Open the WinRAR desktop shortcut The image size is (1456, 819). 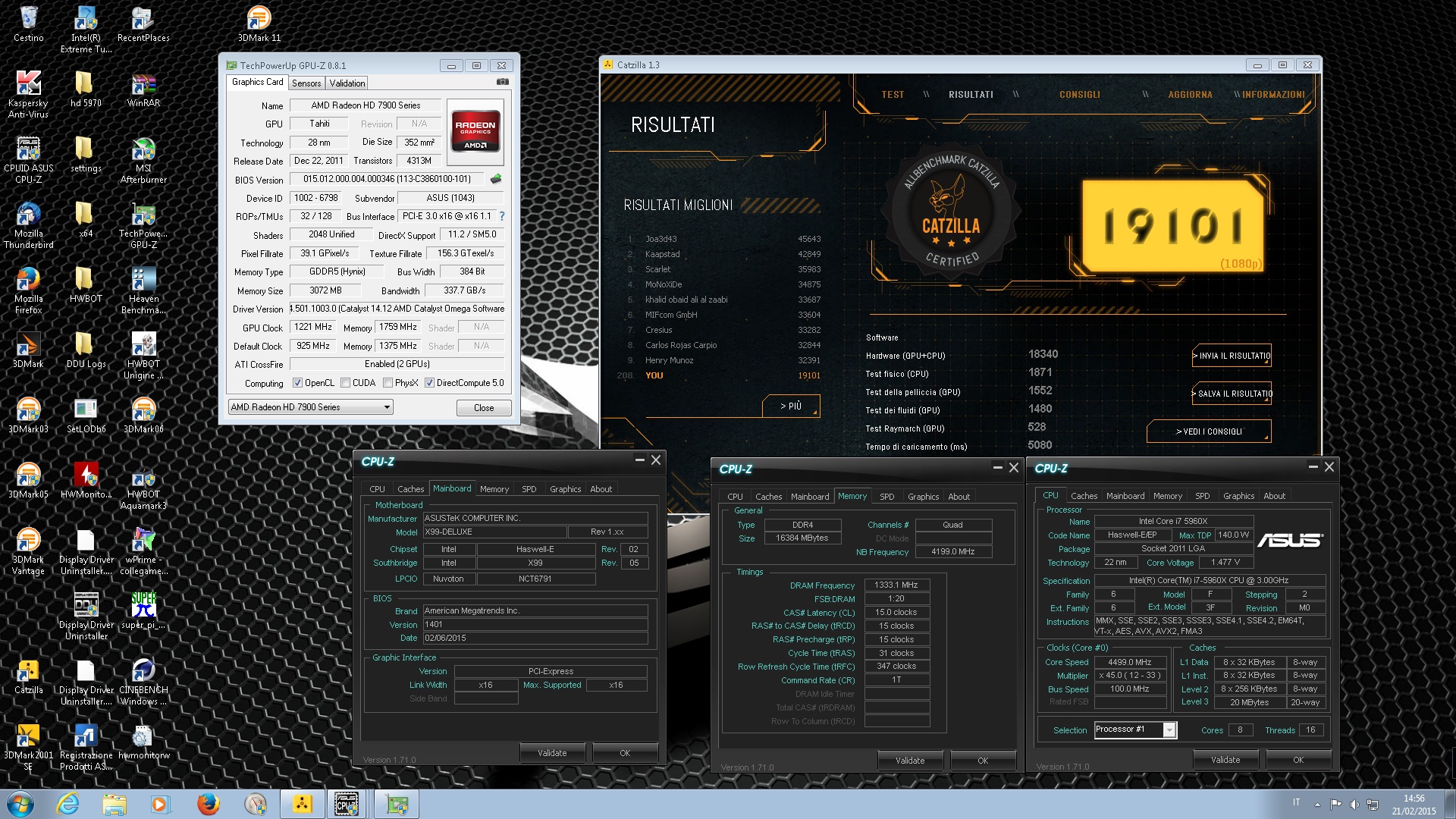click(x=143, y=89)
